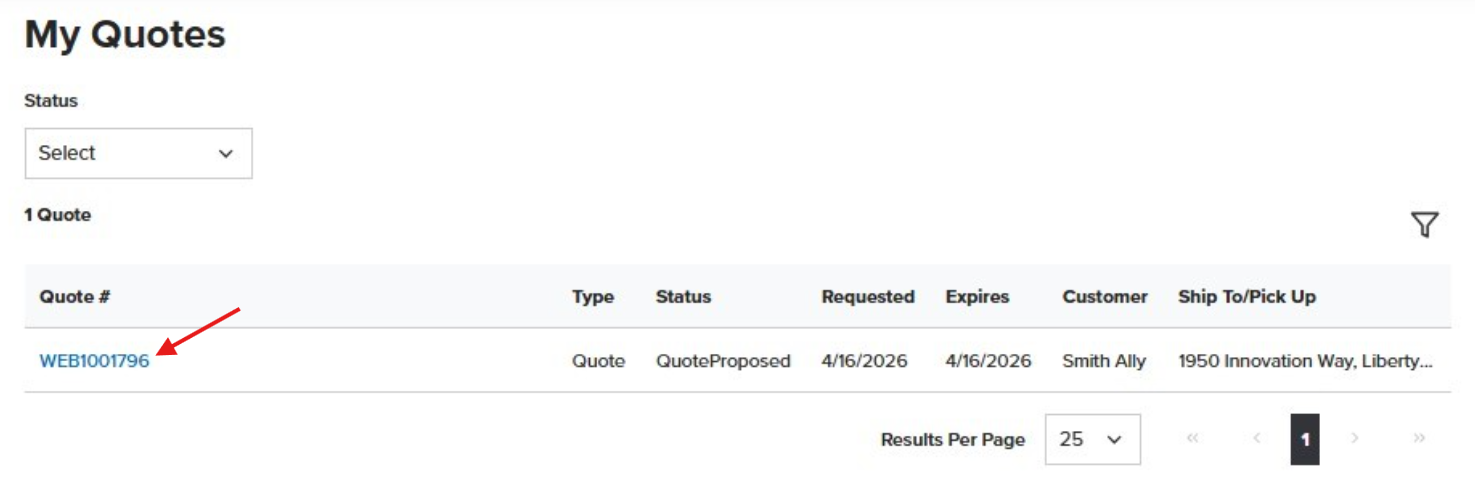Click the Smith Ally customer cell

pyautogui.click(x=1104, y=361)
